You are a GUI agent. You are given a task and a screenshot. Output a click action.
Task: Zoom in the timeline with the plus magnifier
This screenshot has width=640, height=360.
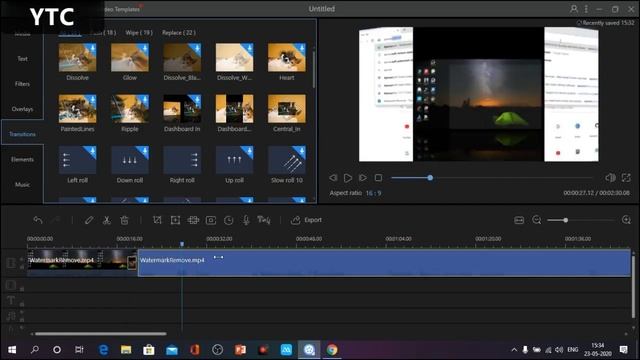pyautogui.click(x=626, y=220)
